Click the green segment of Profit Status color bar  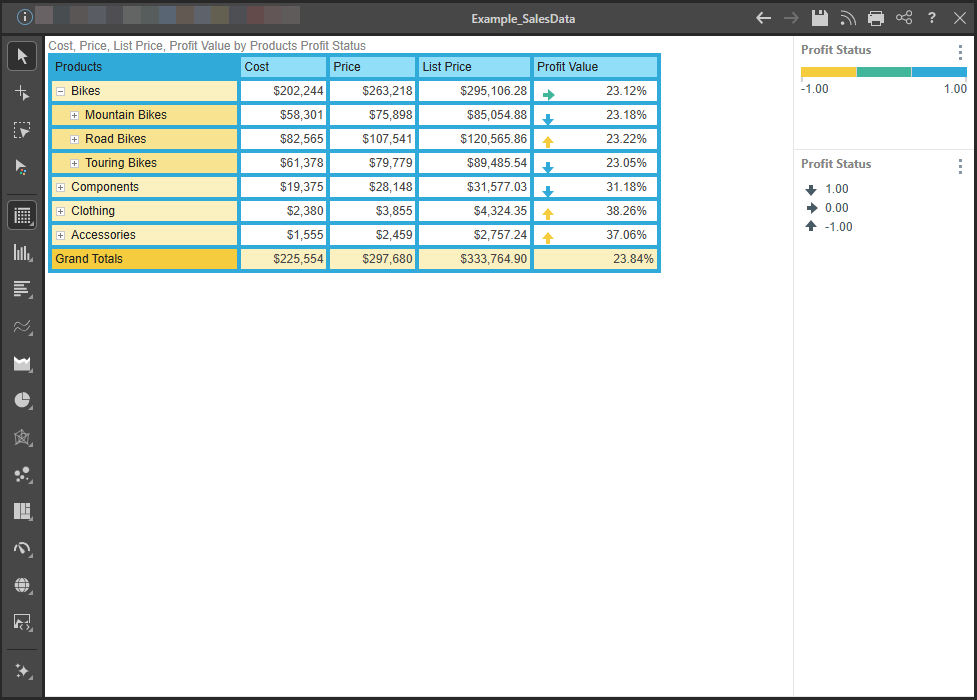click(x=884, y=72)
